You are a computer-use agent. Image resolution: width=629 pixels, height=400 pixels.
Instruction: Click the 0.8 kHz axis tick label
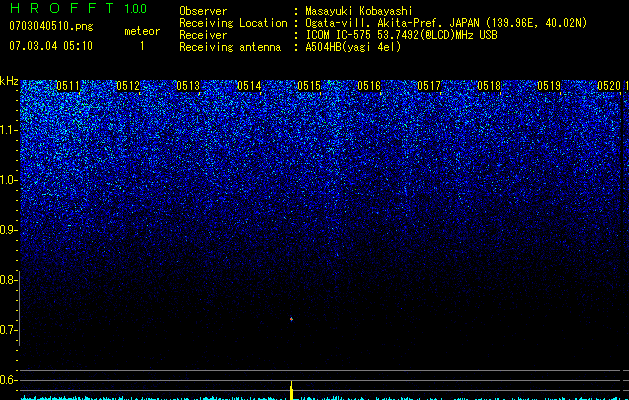pos(8,280)
